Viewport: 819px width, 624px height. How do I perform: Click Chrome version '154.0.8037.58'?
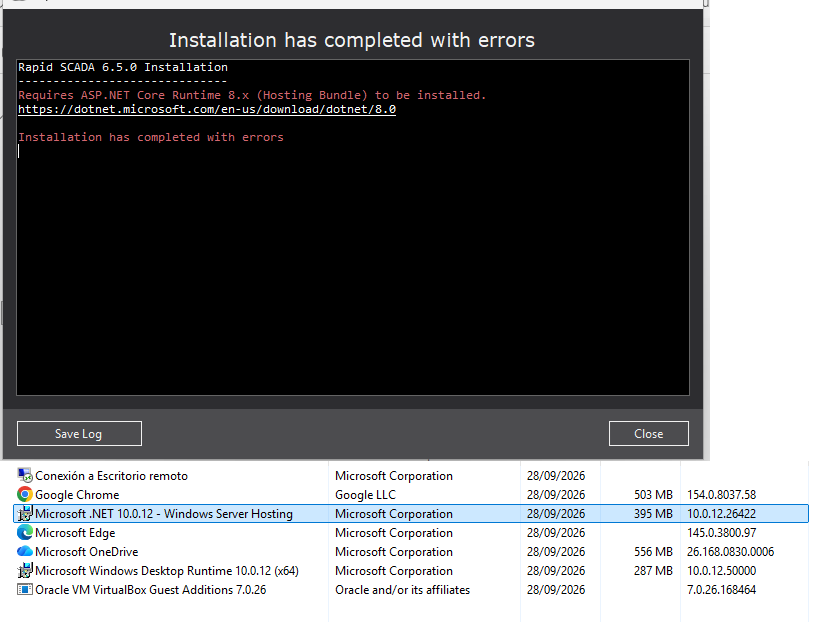[x=722, y=495]
